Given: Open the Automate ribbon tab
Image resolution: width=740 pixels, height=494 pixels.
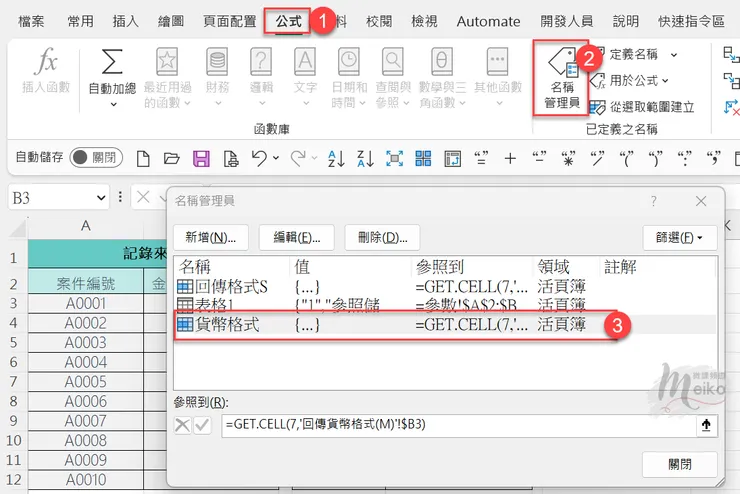Looking at the screenshot, I should 488,21.
